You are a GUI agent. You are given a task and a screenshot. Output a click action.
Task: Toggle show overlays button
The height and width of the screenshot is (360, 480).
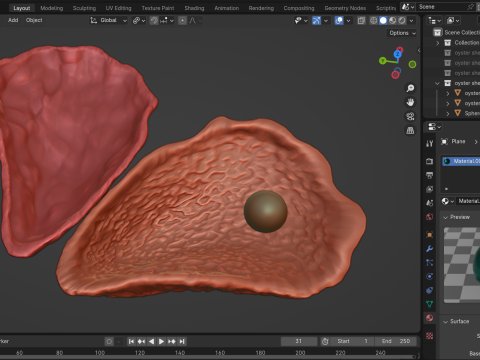[339, 20]
